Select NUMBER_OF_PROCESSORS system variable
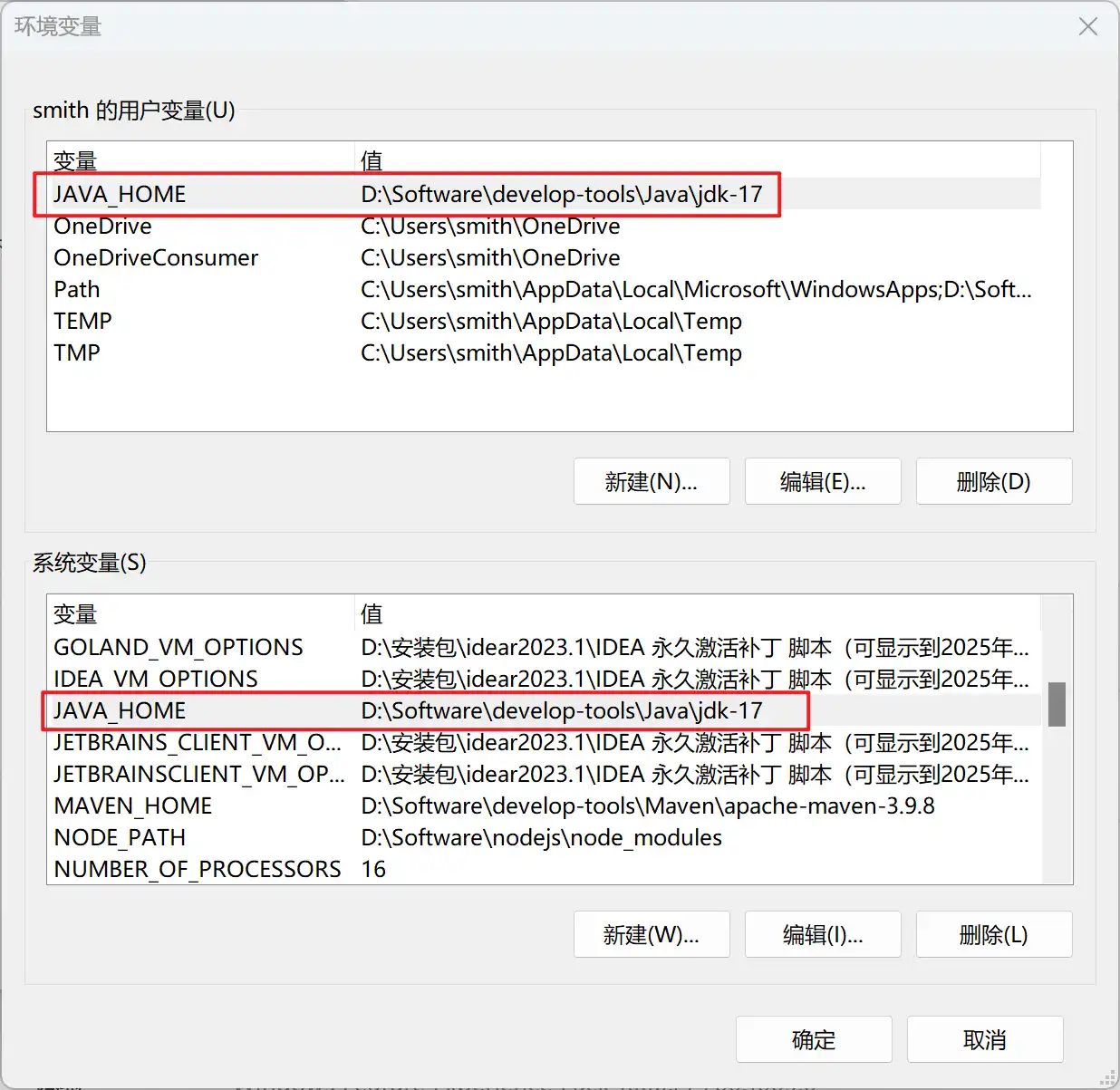 point(544,869)
